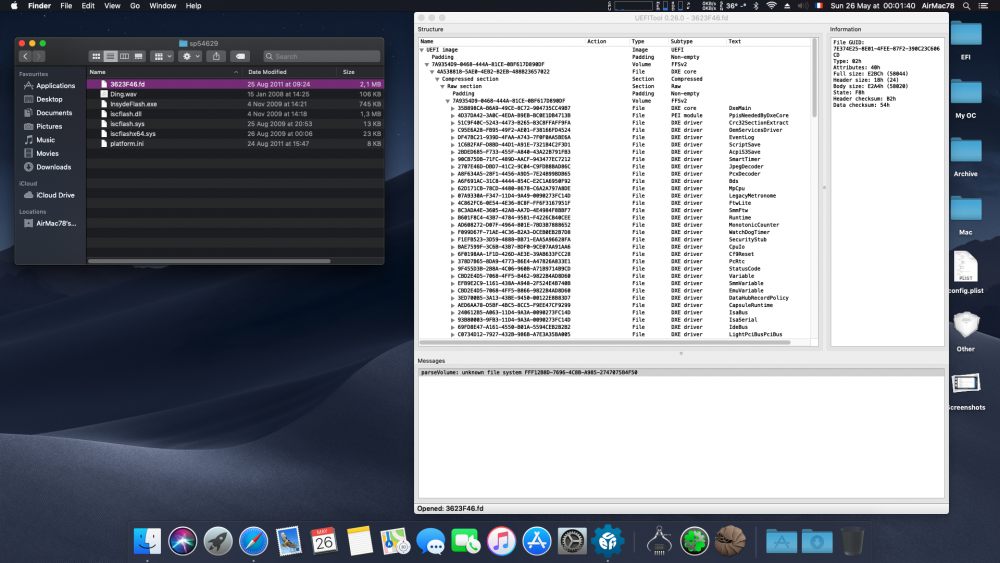1000x563 pixels.
Task: Select the EFI folder on desktop
Action: click(966, 40)
